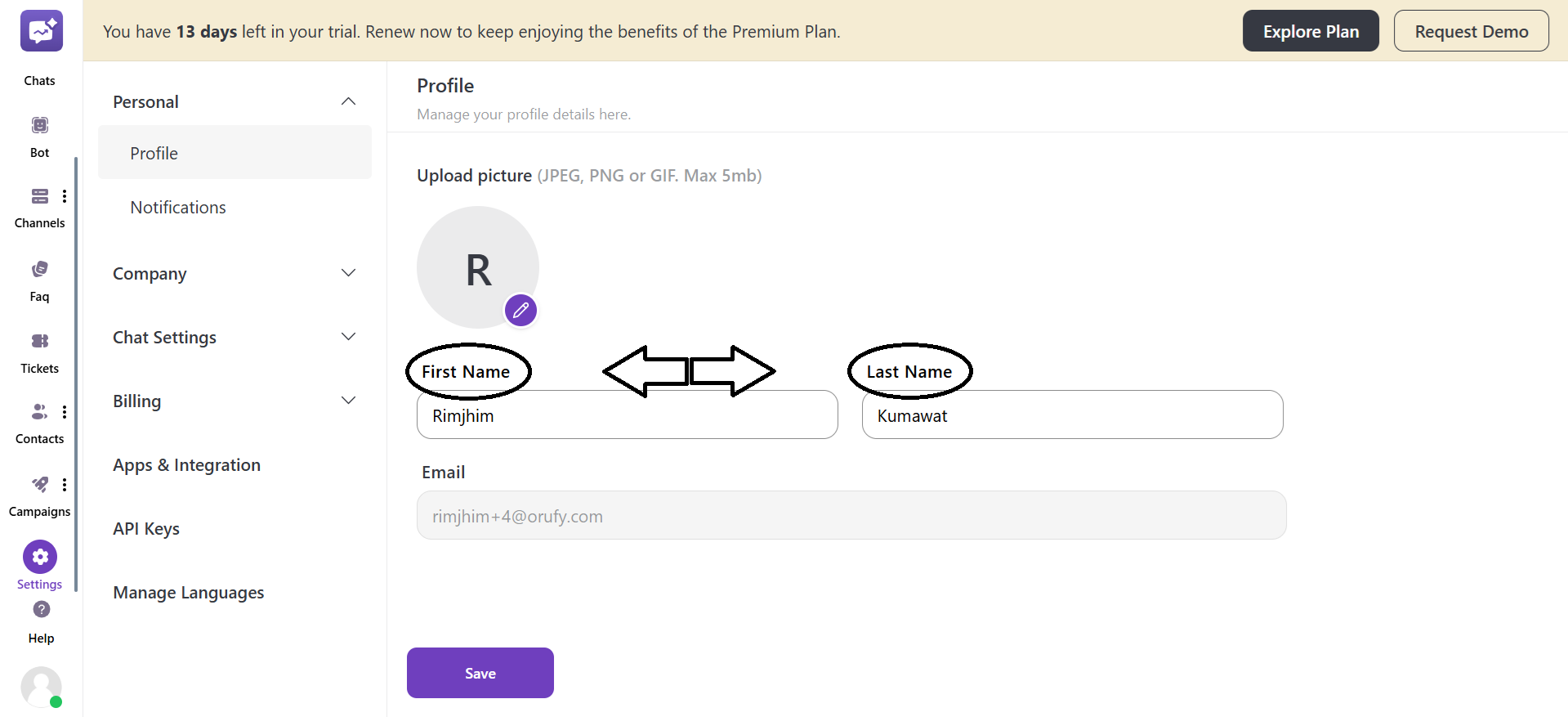The image size is (1568, 717).
Task: Open the Channels section
Action: 39,196
